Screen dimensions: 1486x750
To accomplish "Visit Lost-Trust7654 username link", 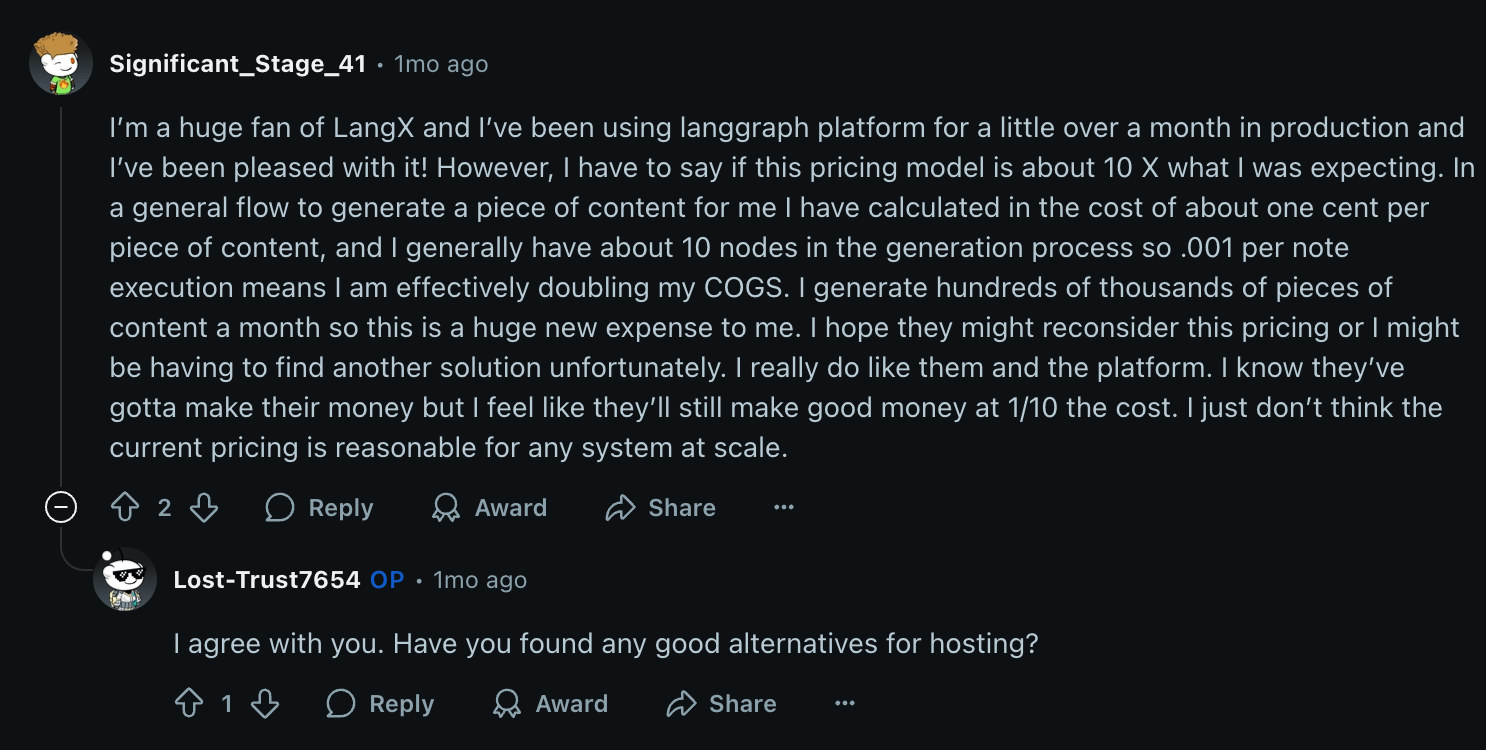I will point(266,580).
